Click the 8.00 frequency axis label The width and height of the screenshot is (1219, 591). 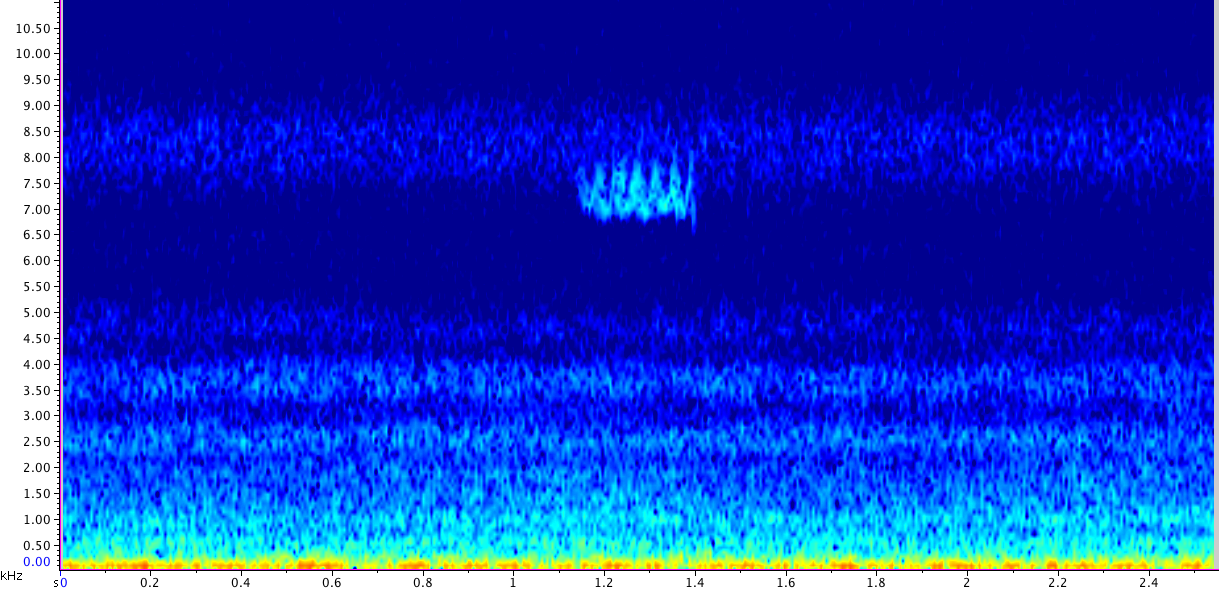tap(37, 158)
